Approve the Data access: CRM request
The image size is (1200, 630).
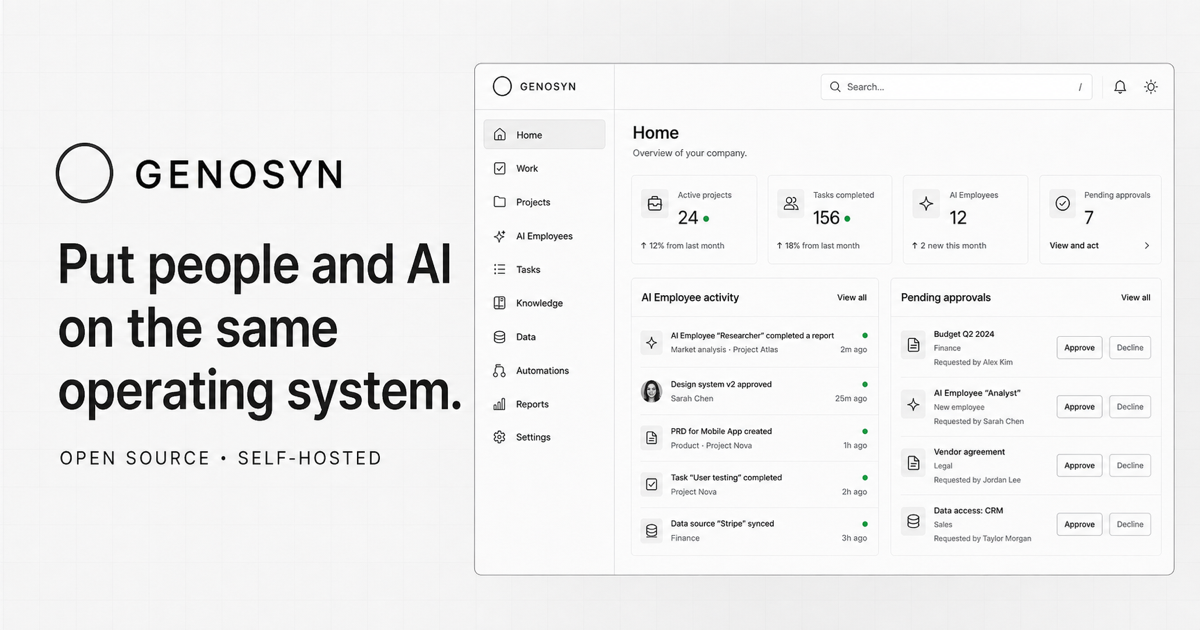(x=1080, y=524)
